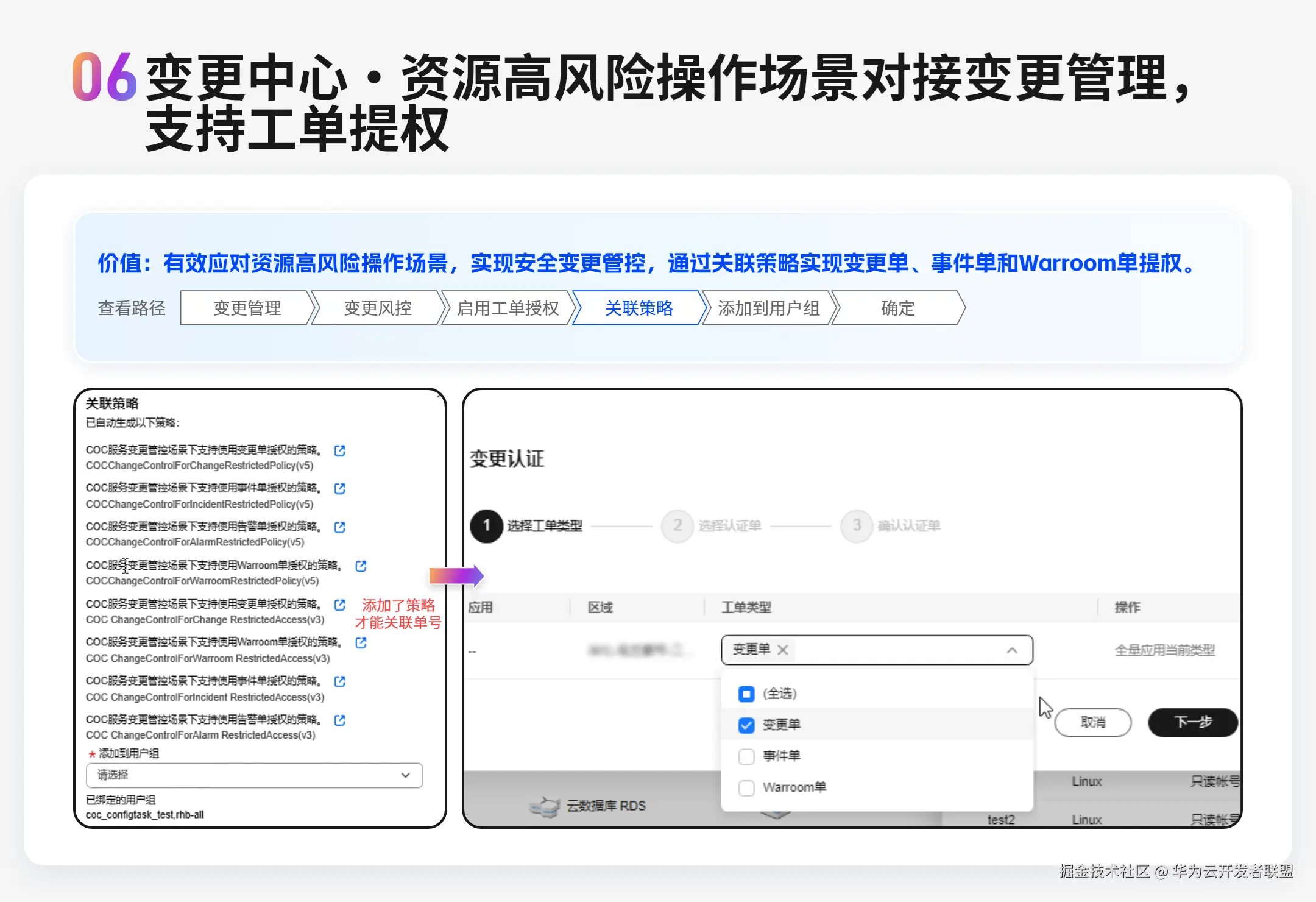The image size is (1316, 902).
Task: Click the 取消 button
Action: [1092, 722]
